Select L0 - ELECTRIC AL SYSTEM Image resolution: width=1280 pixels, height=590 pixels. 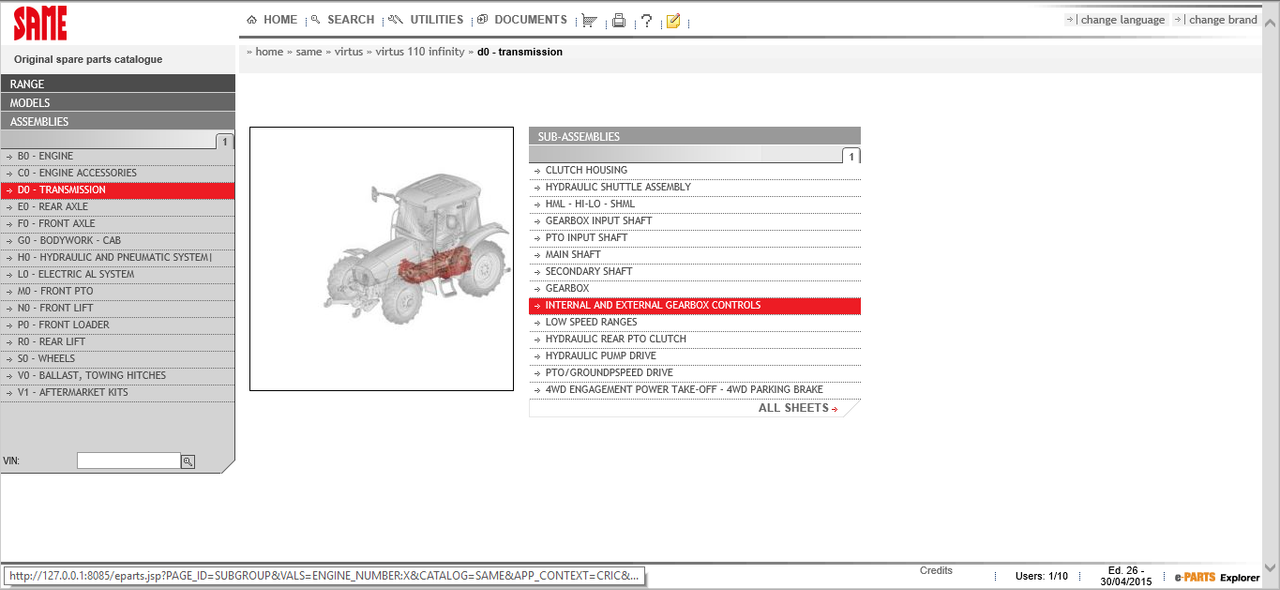(x=118, y=274)
